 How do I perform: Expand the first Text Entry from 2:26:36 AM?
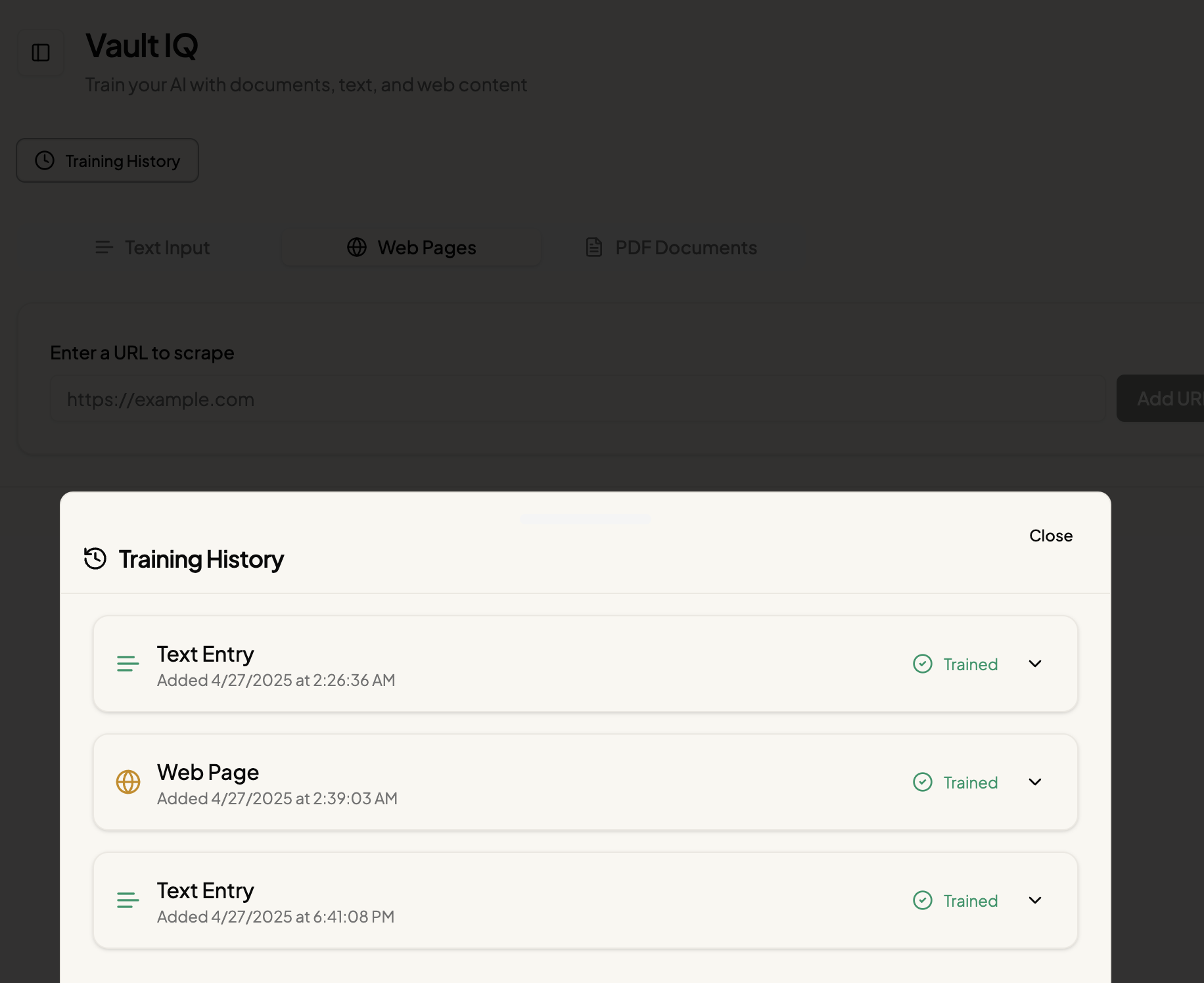[1035, 664]
